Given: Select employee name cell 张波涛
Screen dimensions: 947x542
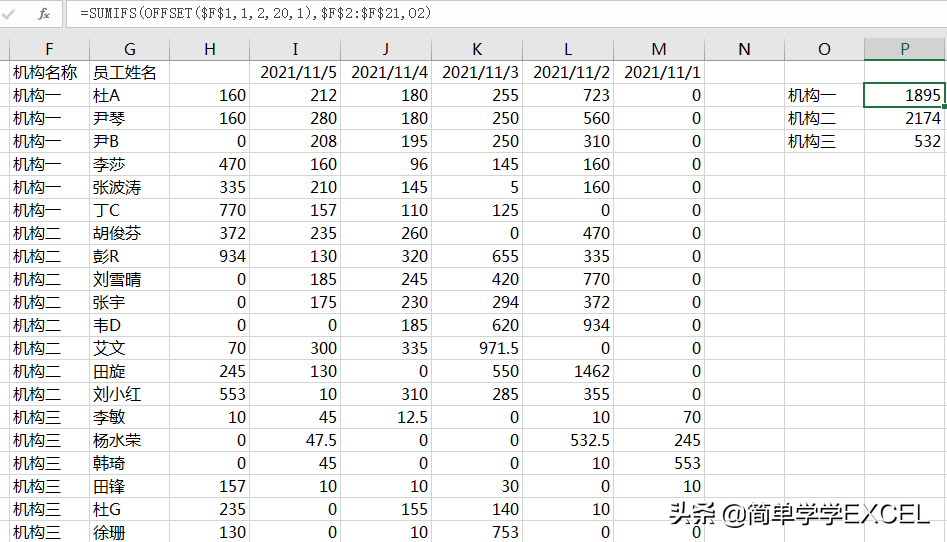Looking at the screenshot, I should tap(129, 187).
